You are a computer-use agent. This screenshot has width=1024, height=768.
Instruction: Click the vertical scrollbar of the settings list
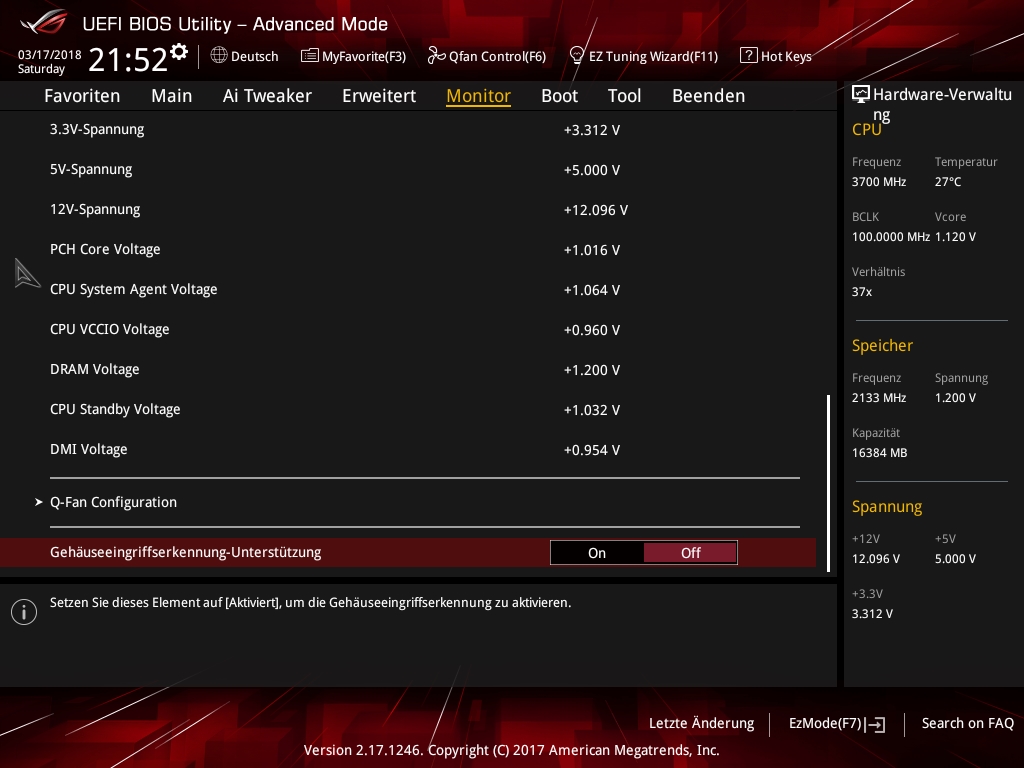(x=829, y=483)
